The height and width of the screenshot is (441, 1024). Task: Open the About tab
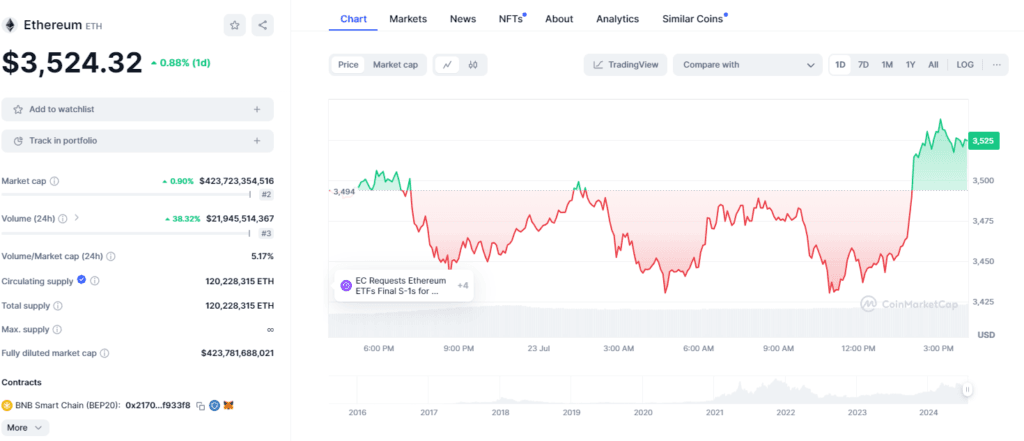point(559,19)
